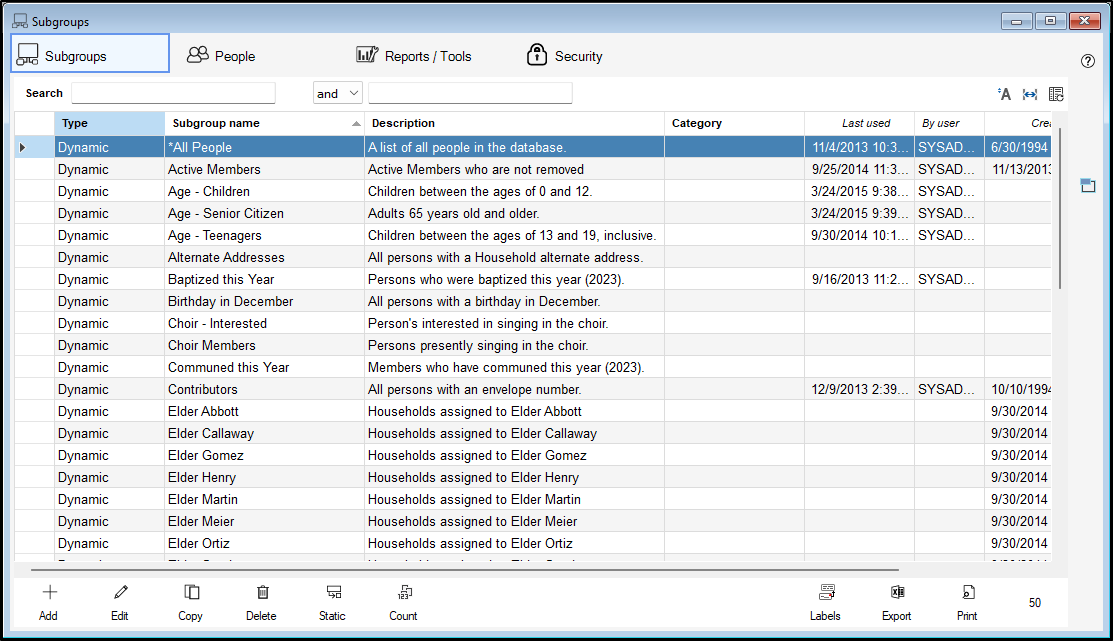Click the Delete trash can icon

(262, 593)
